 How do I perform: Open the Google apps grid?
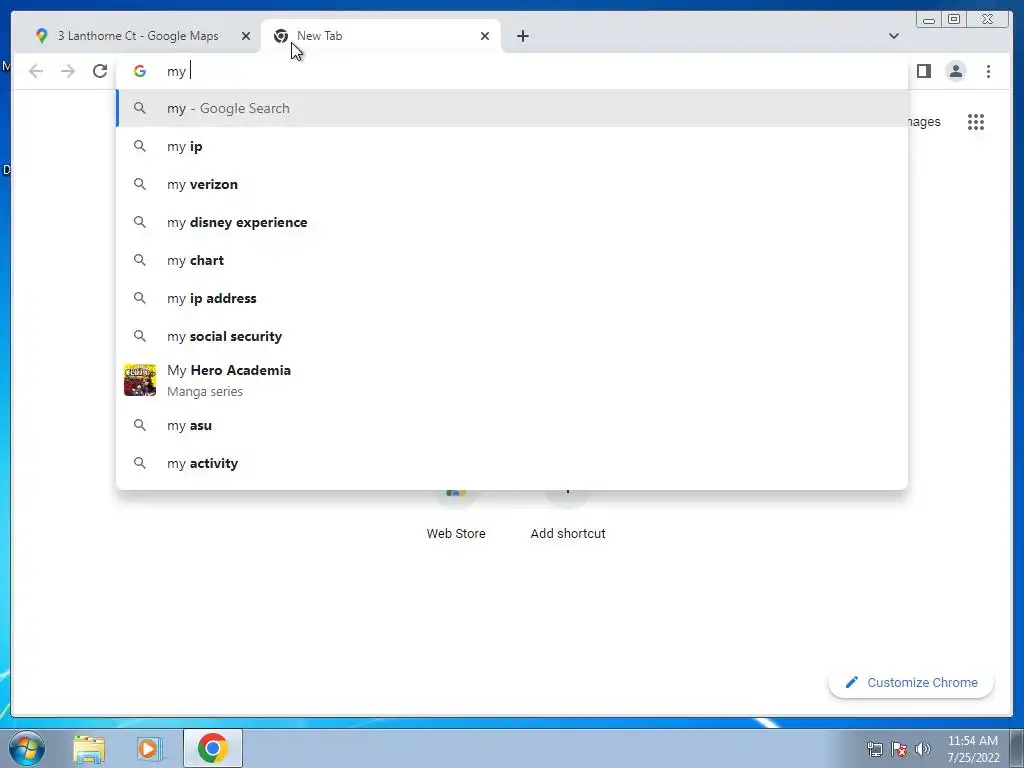tap(976, 122)
